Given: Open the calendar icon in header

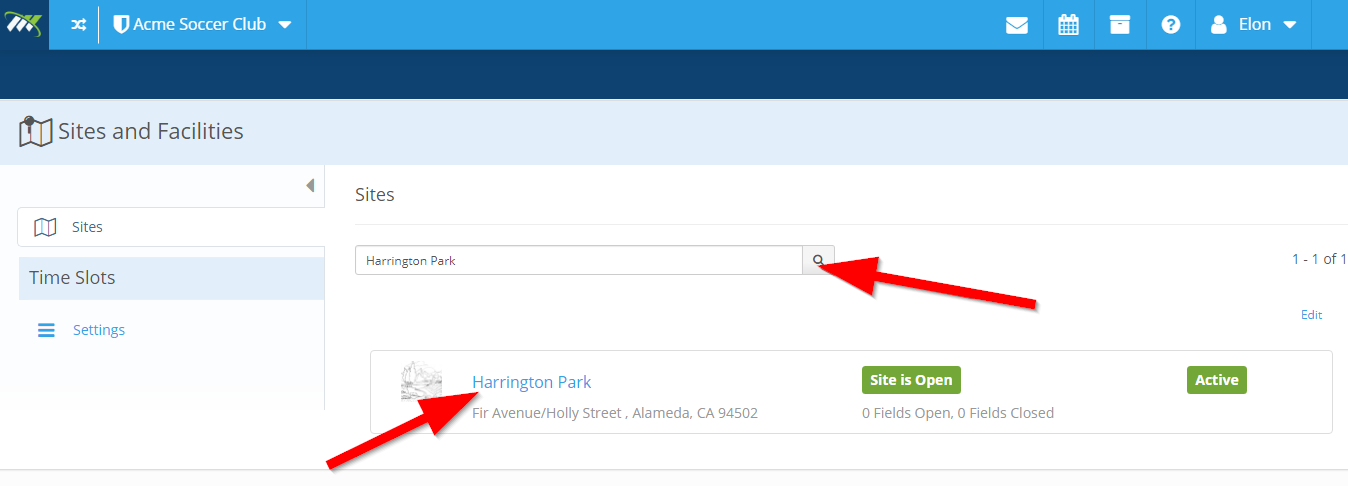Looking at the screenshot, I should pos(1069,25).
